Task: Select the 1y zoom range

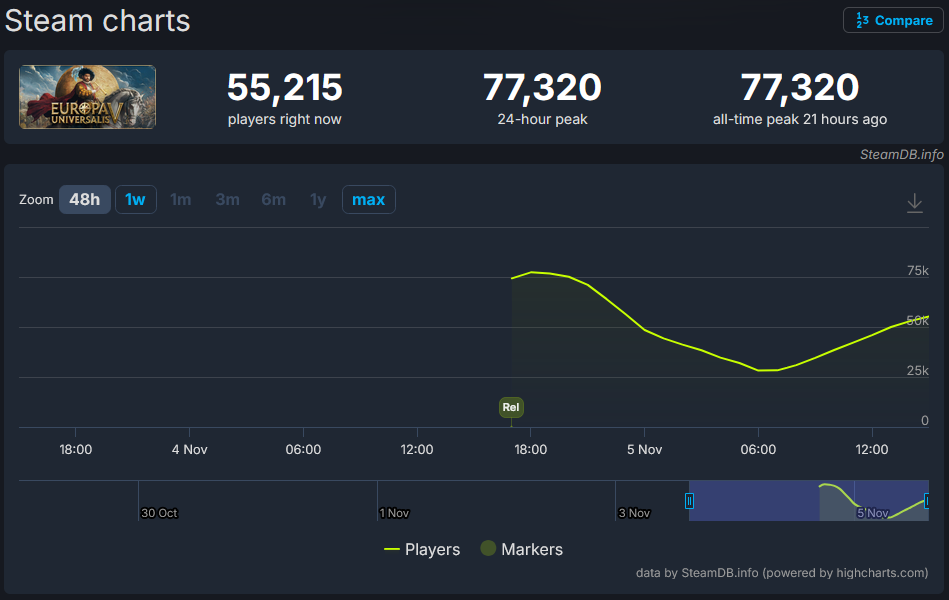Action: [x=318, y=199]
